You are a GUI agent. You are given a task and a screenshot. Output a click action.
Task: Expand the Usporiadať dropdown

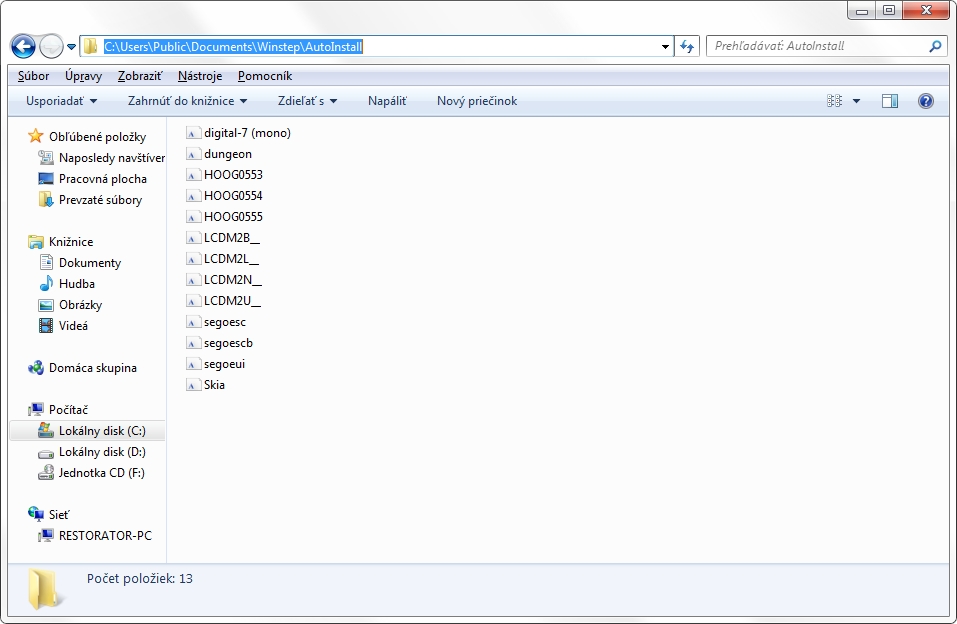[x=62, y=101]
